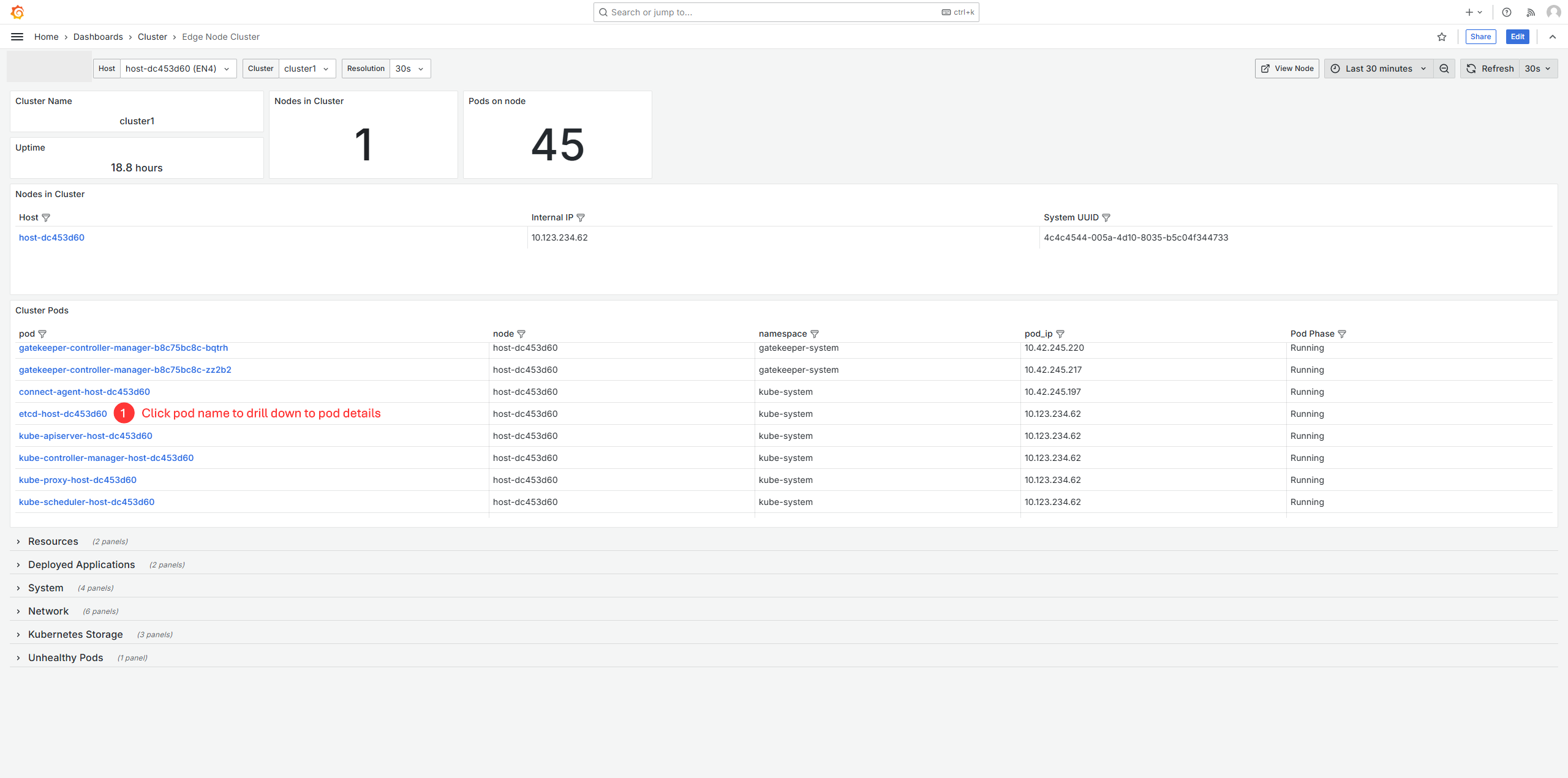Image resolution: width=1568 pixels, height=778 pixels.
Task: Click the Grafana logo icon
Action: [17, 12]
